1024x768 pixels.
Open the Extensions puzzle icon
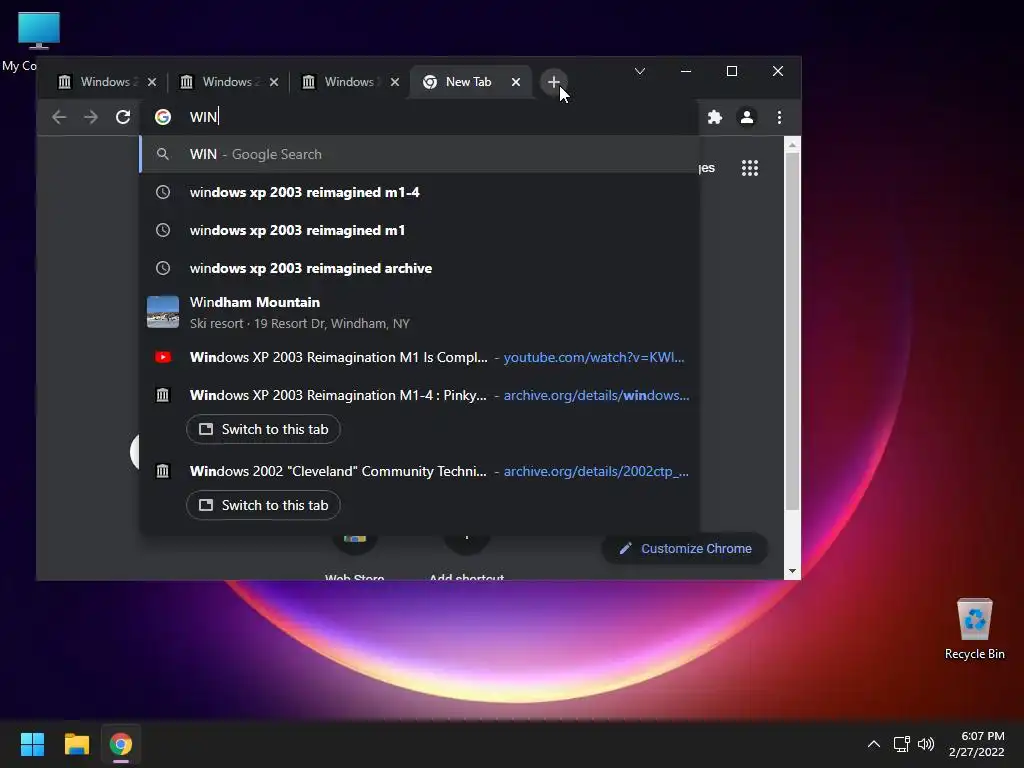click(715, 117)
